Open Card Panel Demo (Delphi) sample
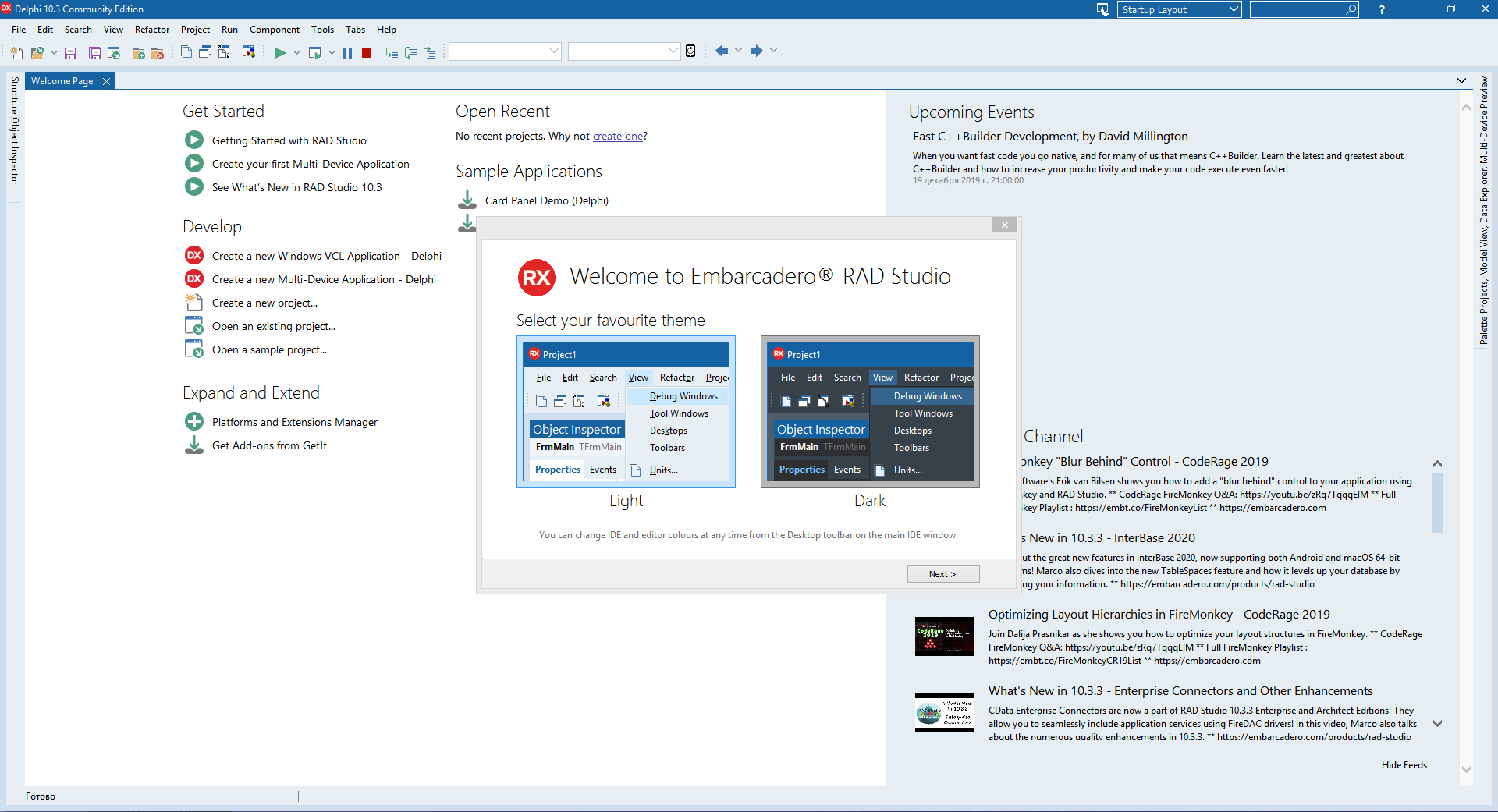This screenshot has height=812, width=1498. [x=547, y=200]
